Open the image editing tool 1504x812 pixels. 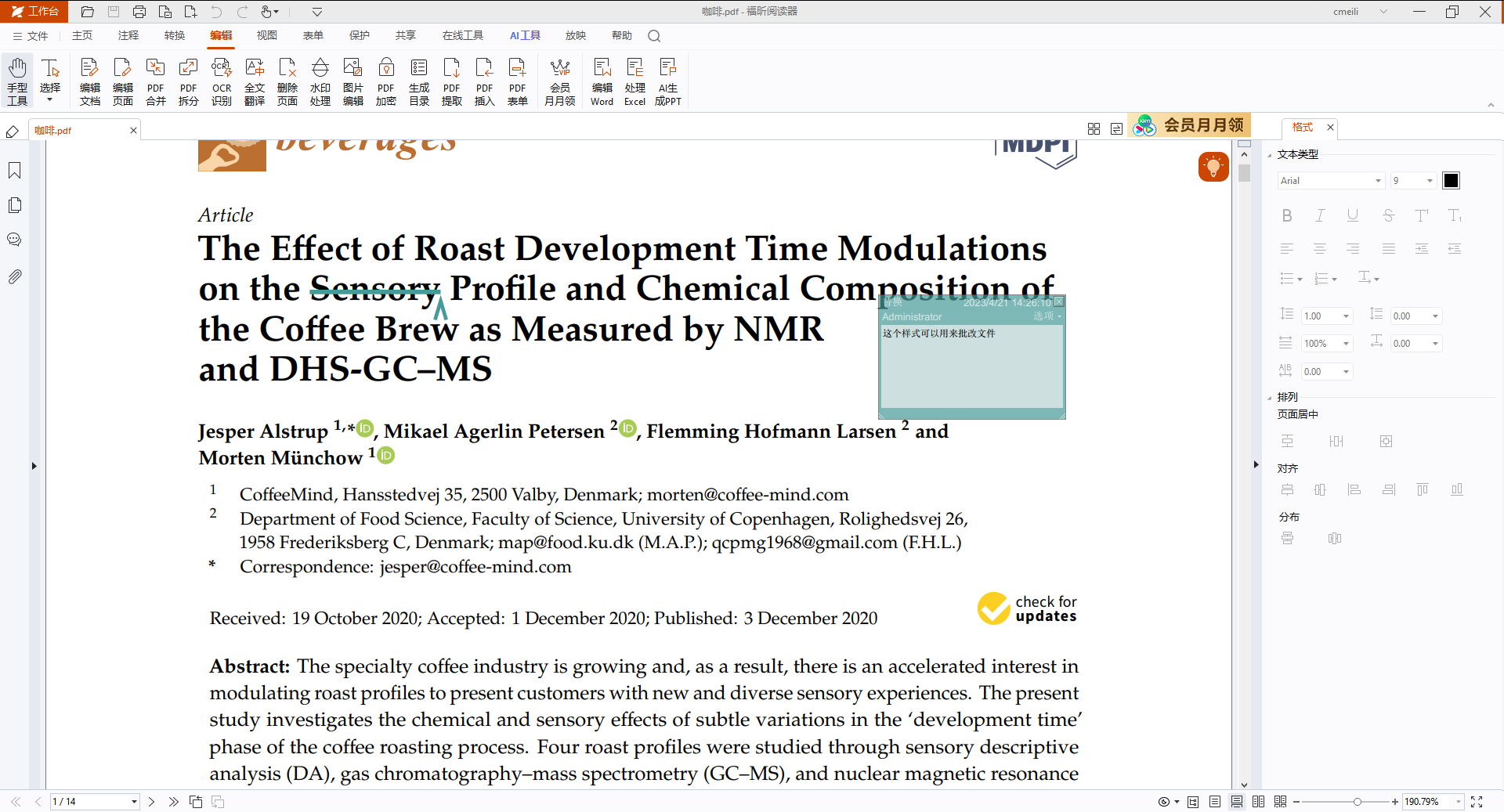click(353, 81)
